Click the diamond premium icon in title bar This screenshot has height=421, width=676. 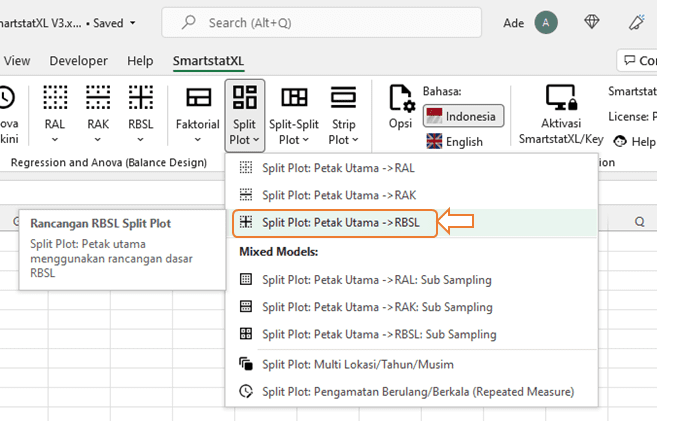click(592, 22)
